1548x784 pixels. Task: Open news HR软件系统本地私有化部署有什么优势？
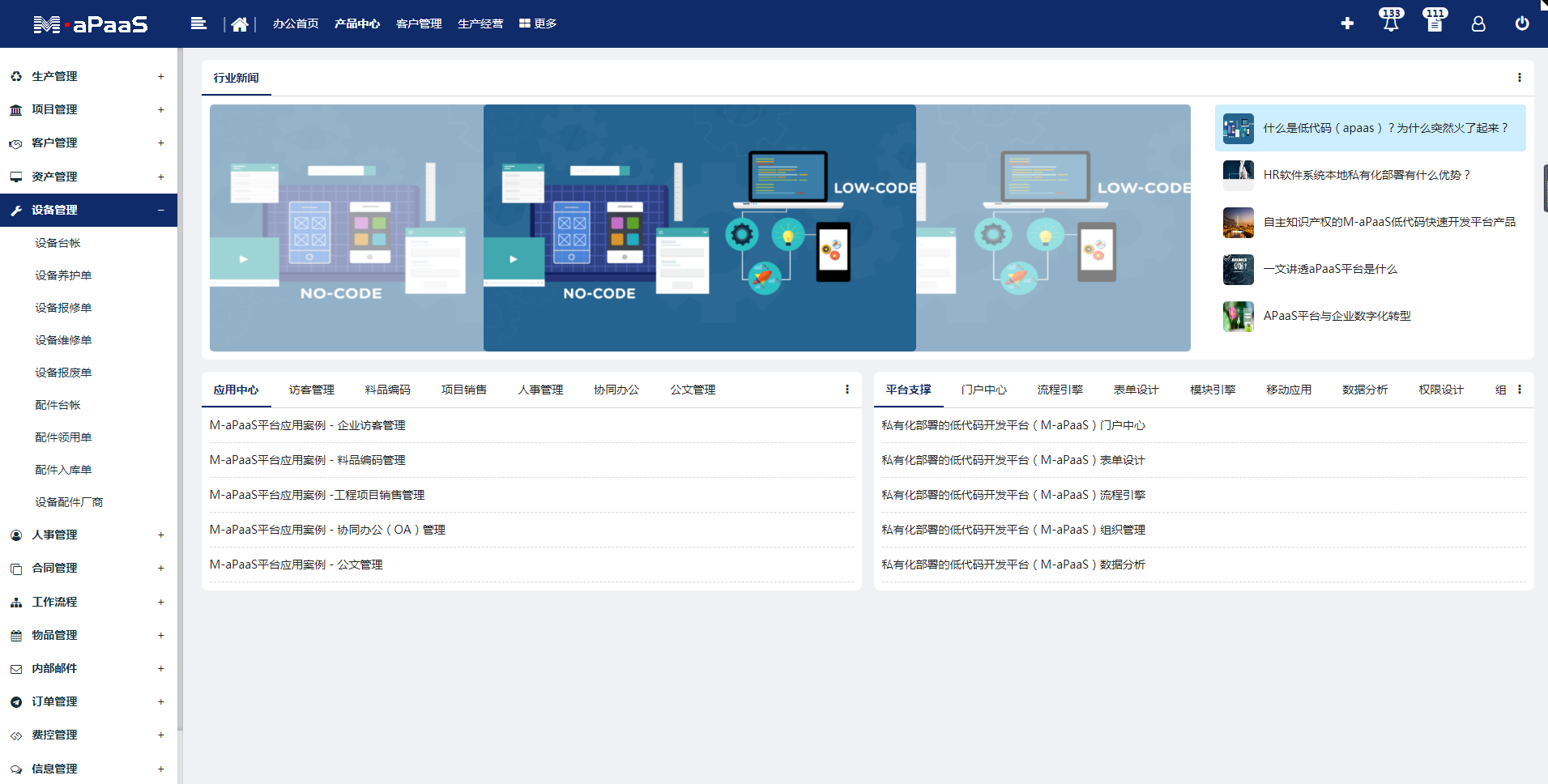1371,175
